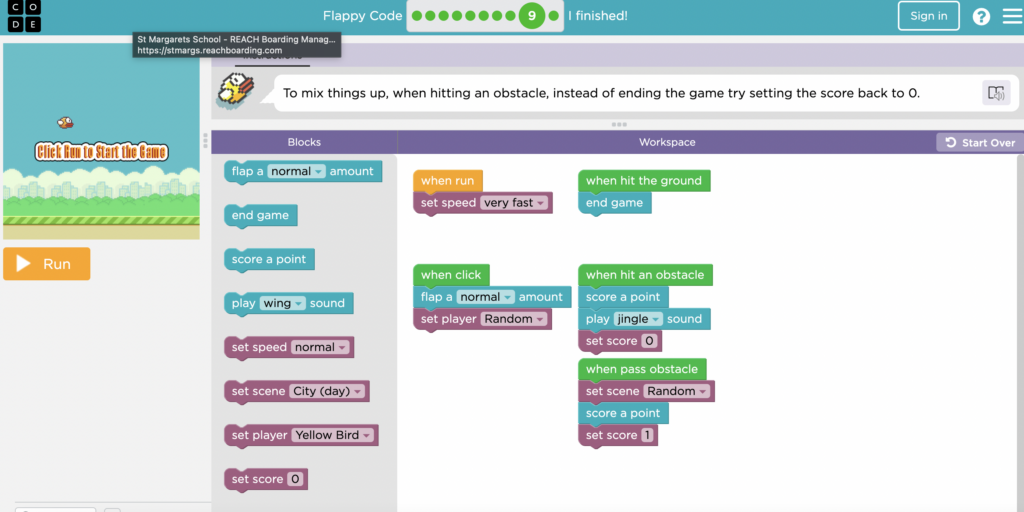Select the when pass obstacle block
Image resolution: width=1024 pixels, height=512 pixels.
point(642,370)
